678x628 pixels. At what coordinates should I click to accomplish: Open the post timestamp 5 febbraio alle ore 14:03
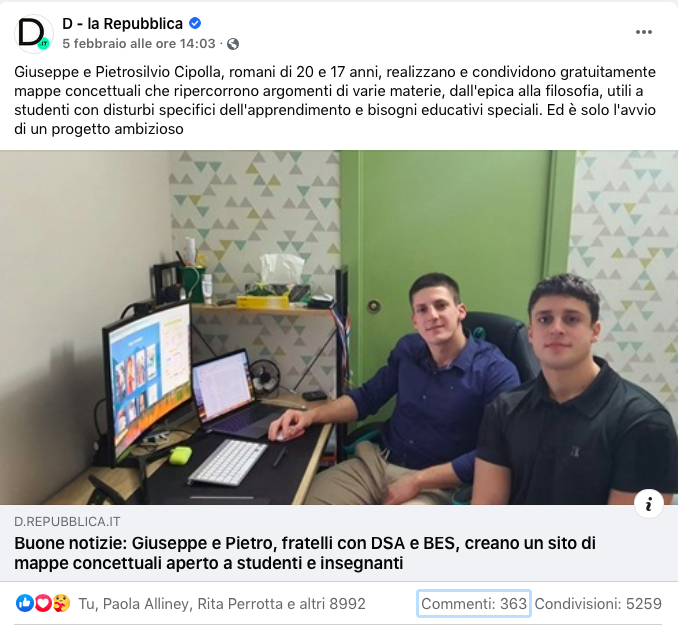pyautogui.click(x=138, y=44)
